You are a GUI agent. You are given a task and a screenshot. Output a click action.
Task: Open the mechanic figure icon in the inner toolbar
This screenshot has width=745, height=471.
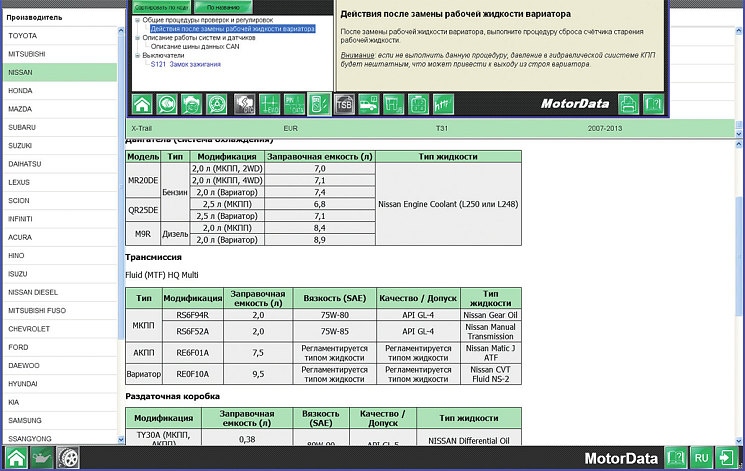point(191,104)
